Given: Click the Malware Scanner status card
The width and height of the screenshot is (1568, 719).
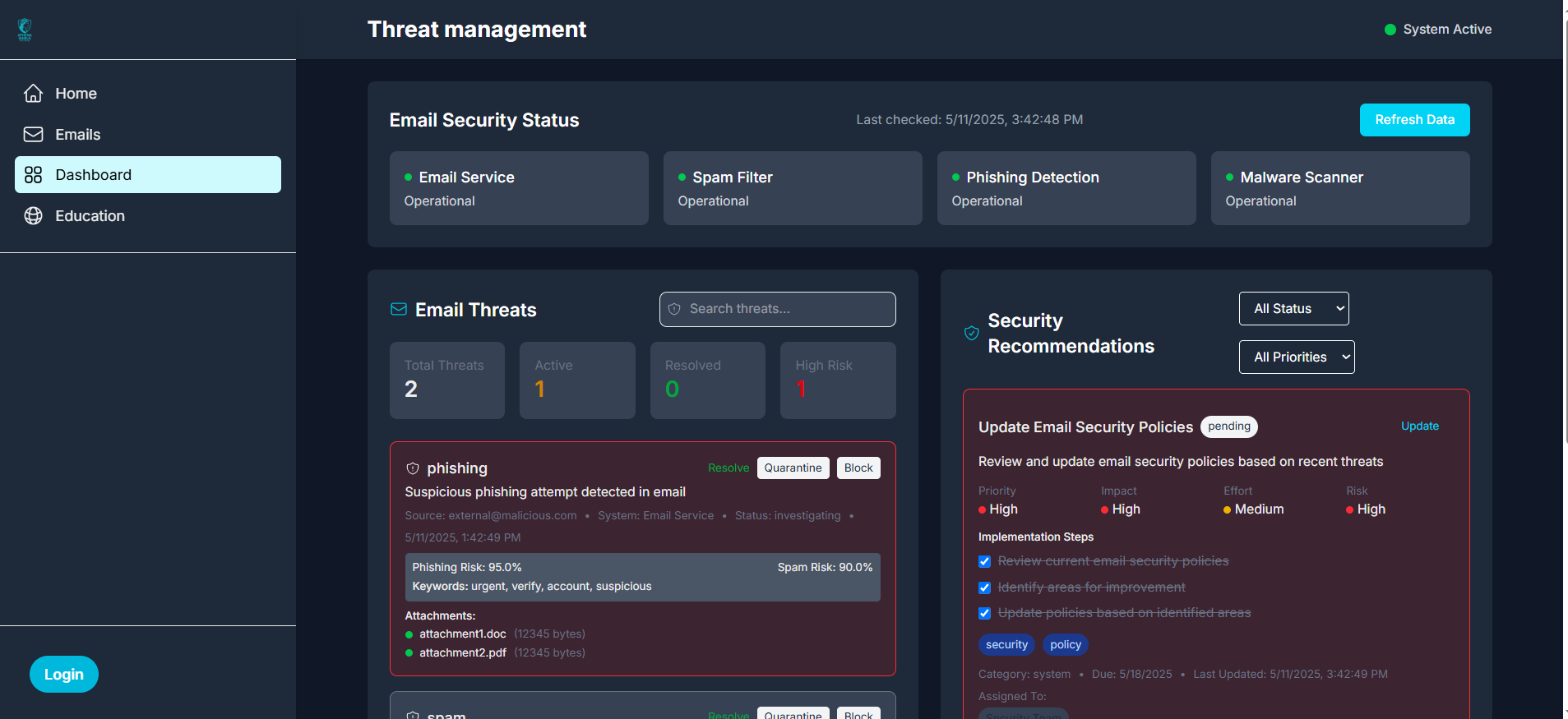Looking at the screenshot, I should click(1340, 188).
